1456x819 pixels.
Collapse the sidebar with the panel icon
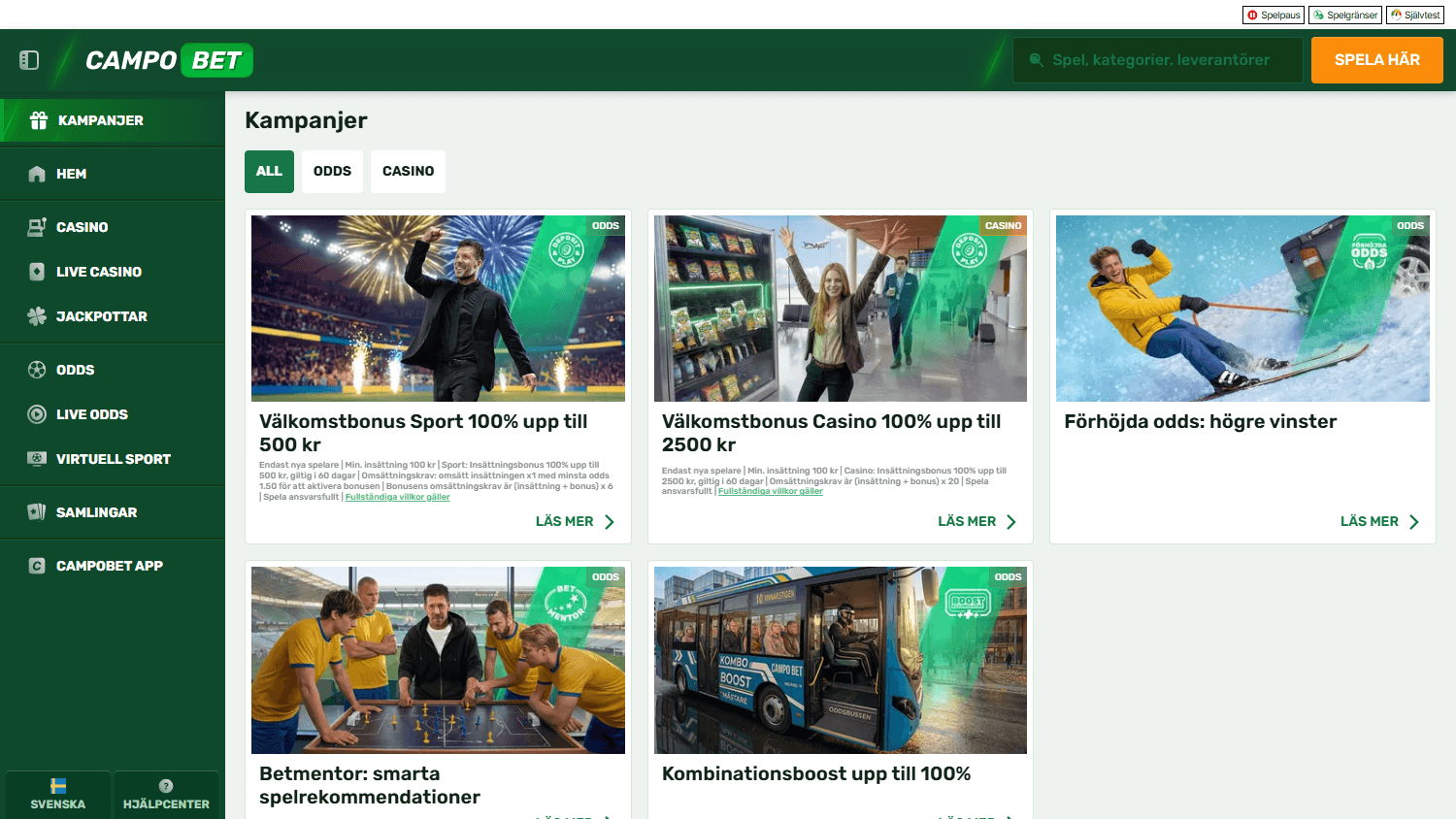click(x=29, y=60)
